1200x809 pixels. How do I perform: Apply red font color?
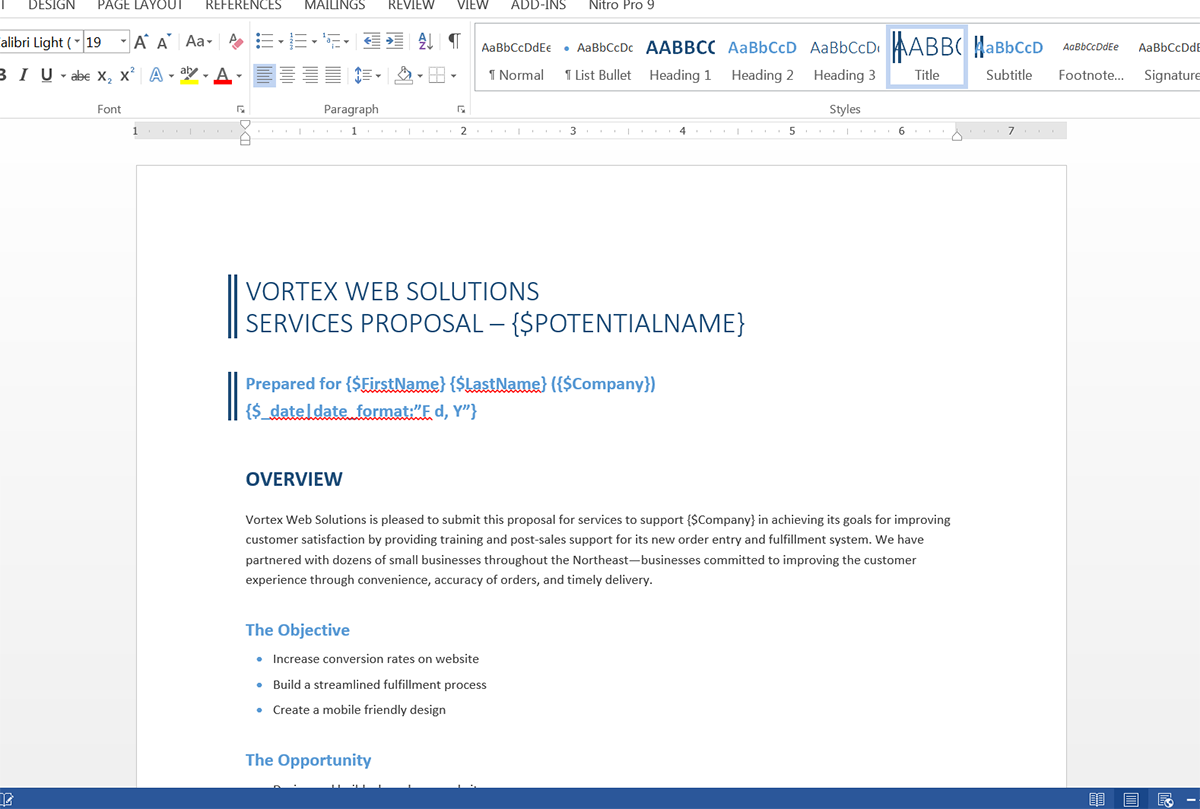pos(222,75)
